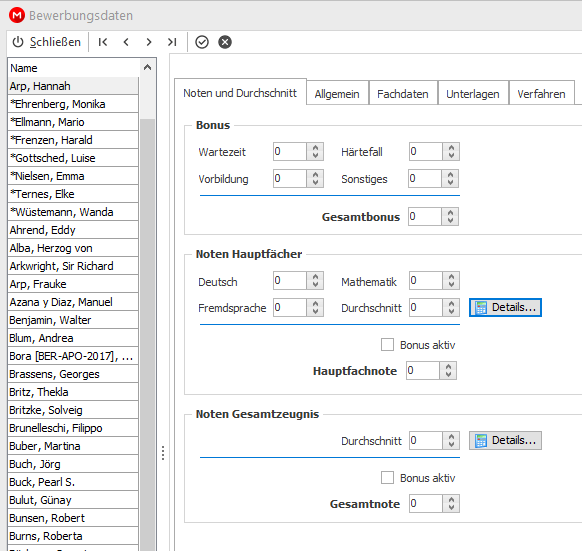
Task: Select Britzke, Solveig in the list
Action: [x=73, y=410]
